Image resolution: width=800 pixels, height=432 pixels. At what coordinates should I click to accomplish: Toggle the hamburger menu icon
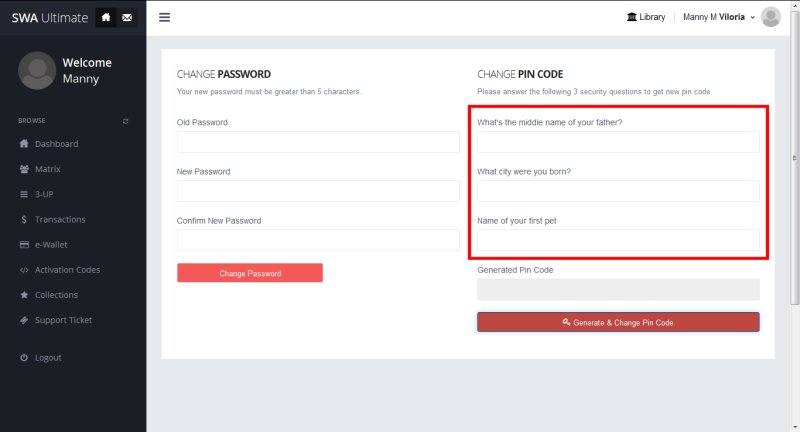164,17
